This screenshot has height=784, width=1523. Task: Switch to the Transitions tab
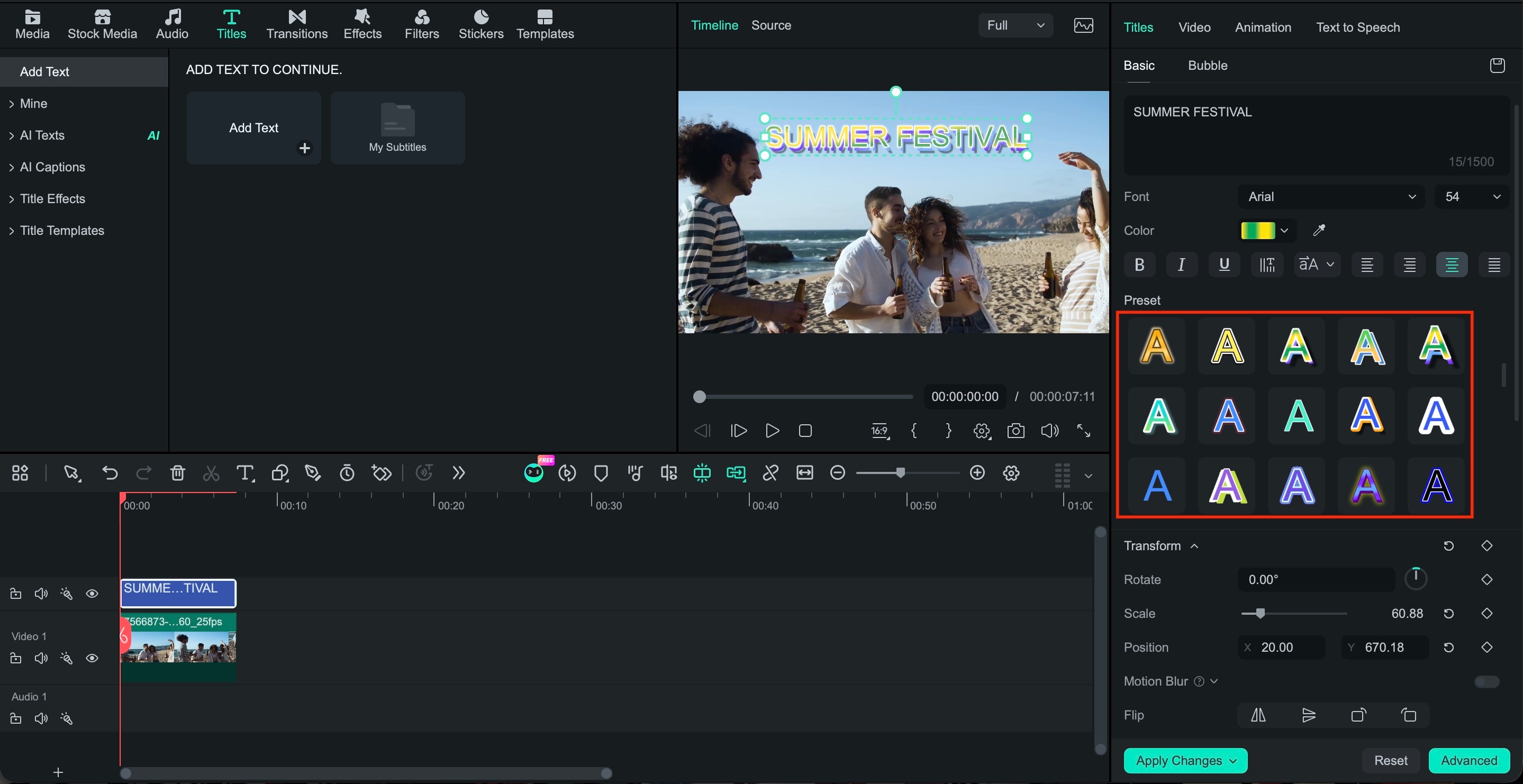click(297, 25)
